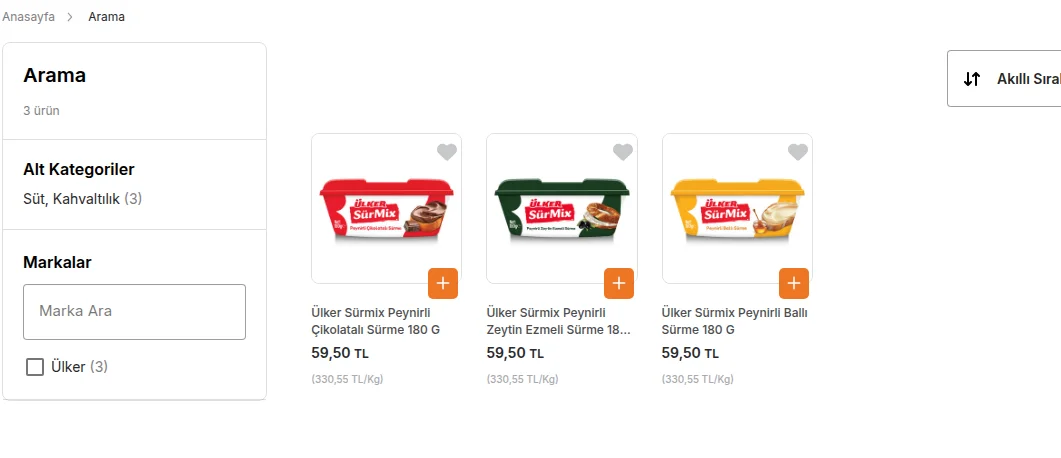1061x458 pixels.
Task: Open the yellow honey SürMix image
Action: click(737, 208)
